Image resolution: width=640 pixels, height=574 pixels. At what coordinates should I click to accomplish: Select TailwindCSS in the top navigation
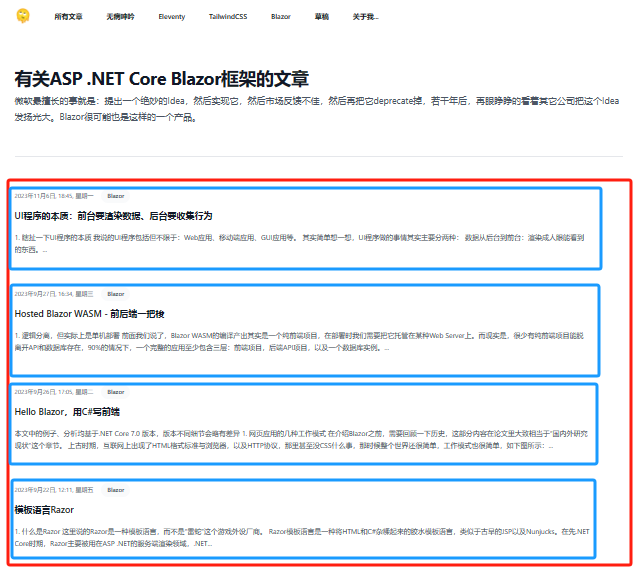click(x=228, y=17)
